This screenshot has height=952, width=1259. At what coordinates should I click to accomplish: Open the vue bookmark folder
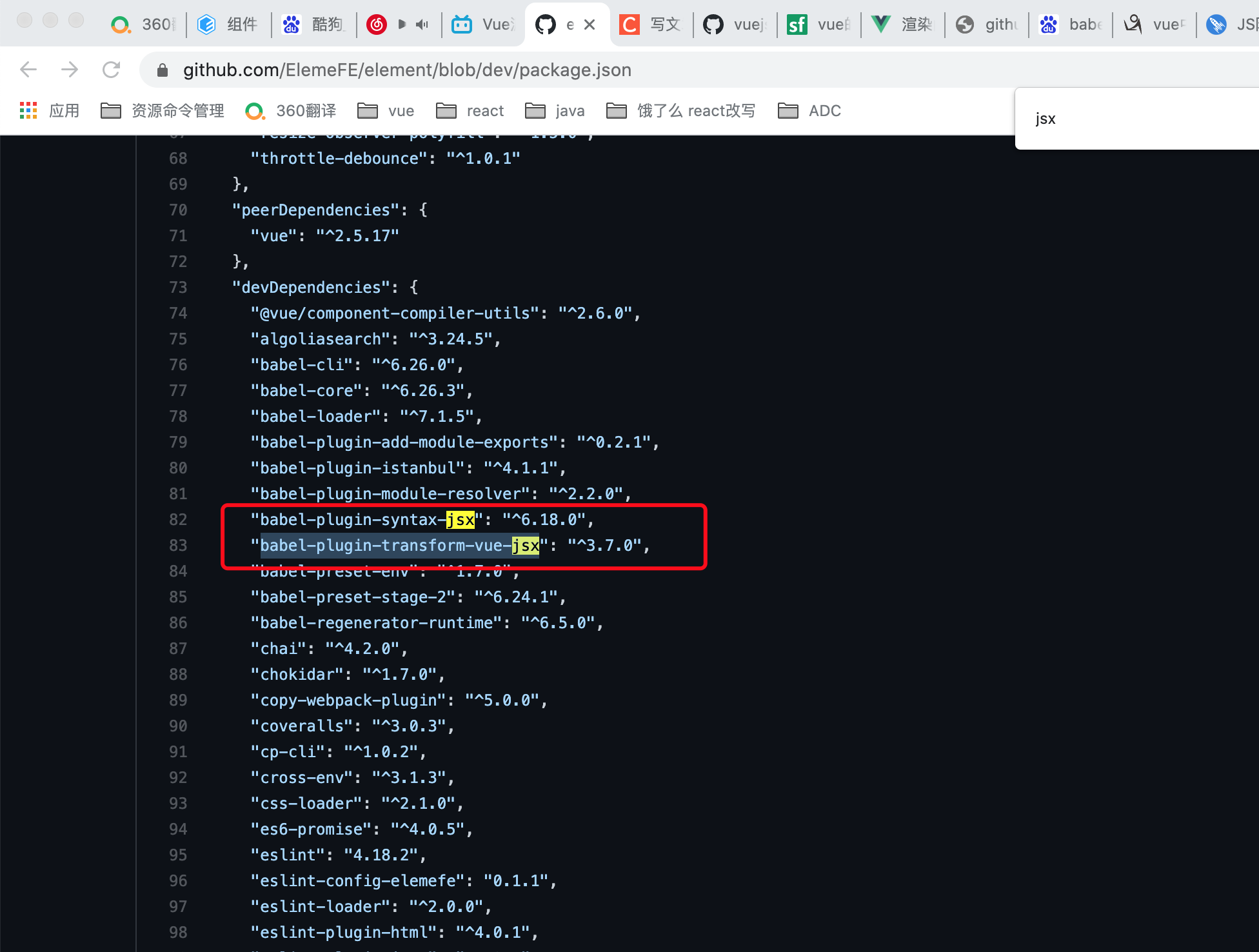[x=386, y=111]
